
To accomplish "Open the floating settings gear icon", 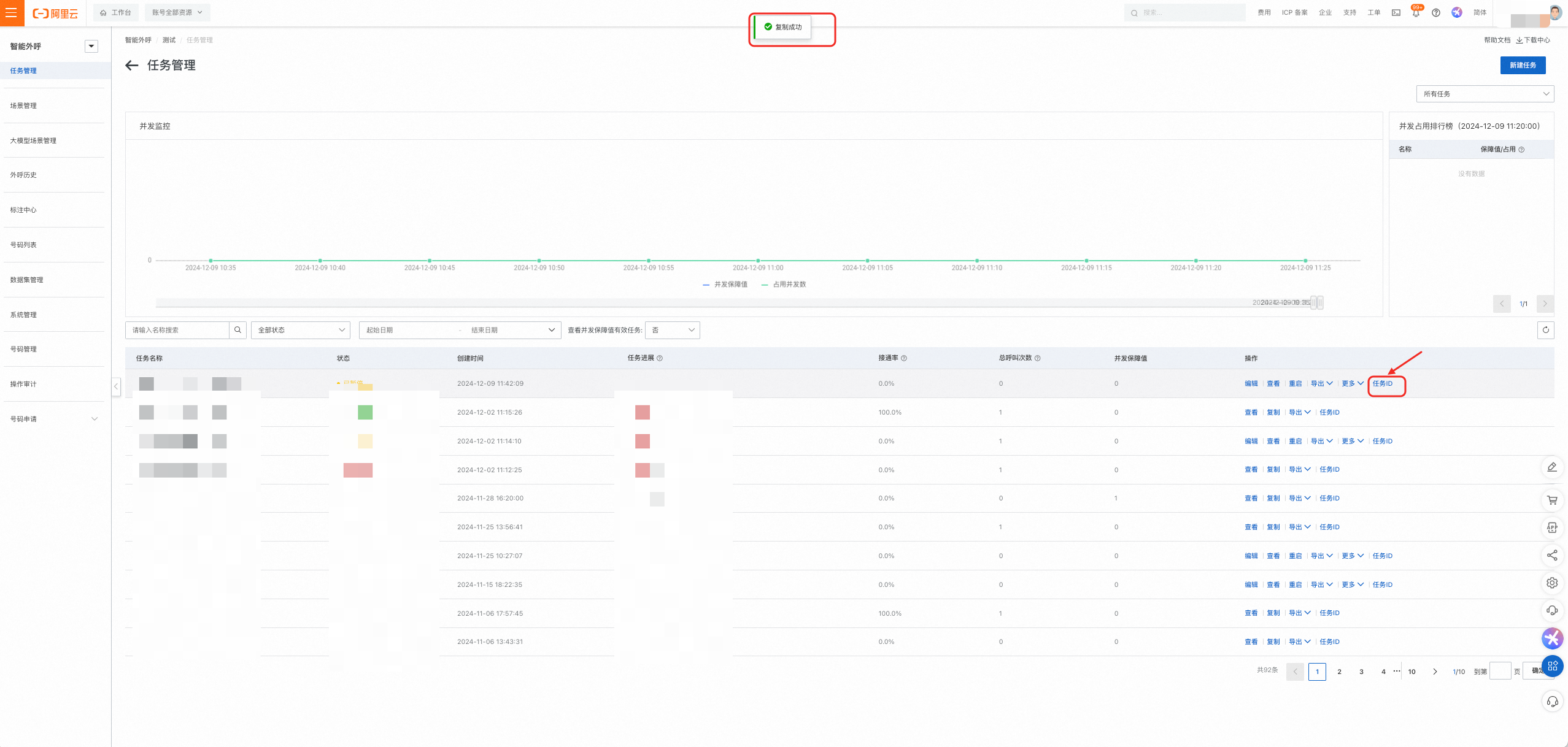I will [x=1552, y=583].
